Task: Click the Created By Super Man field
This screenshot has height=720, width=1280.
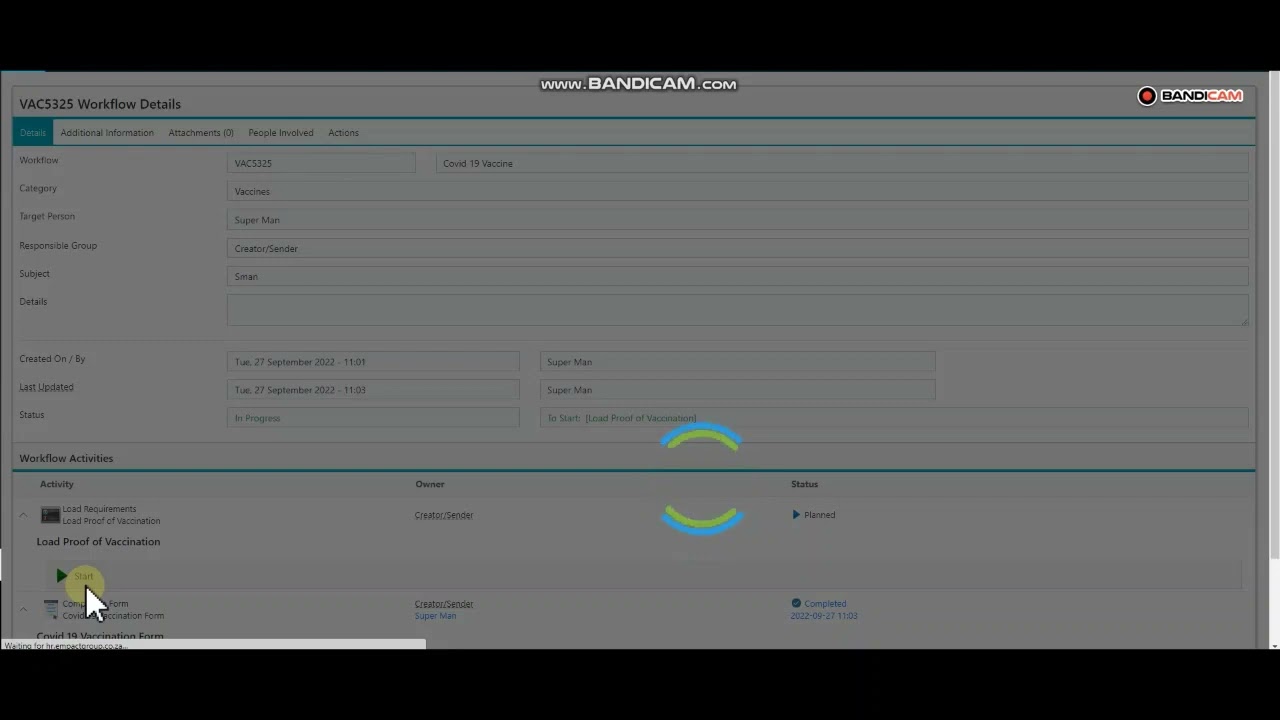Action: pos(738,362)
